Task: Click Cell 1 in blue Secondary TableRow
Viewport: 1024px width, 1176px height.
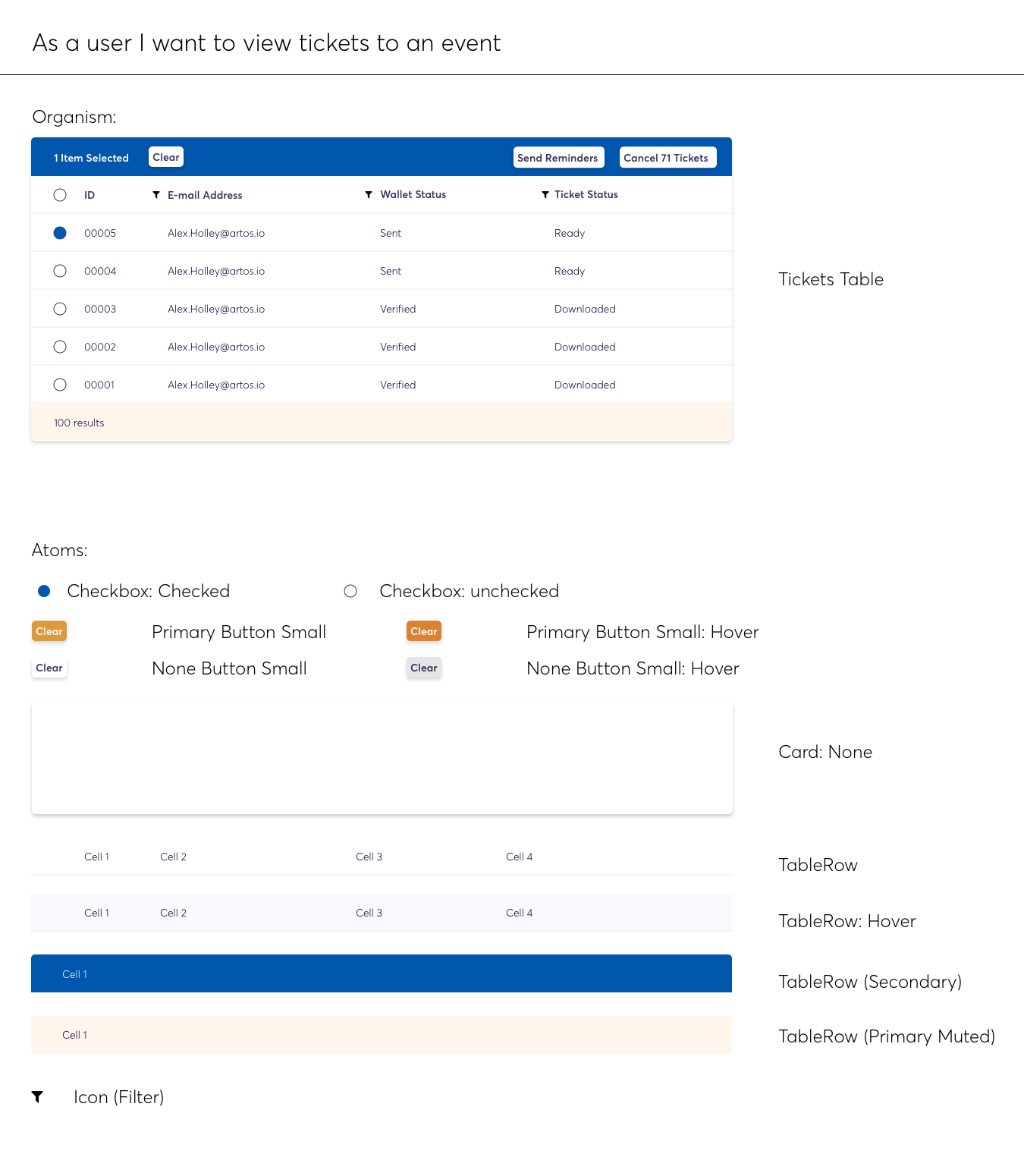Action: coord(74,974)
